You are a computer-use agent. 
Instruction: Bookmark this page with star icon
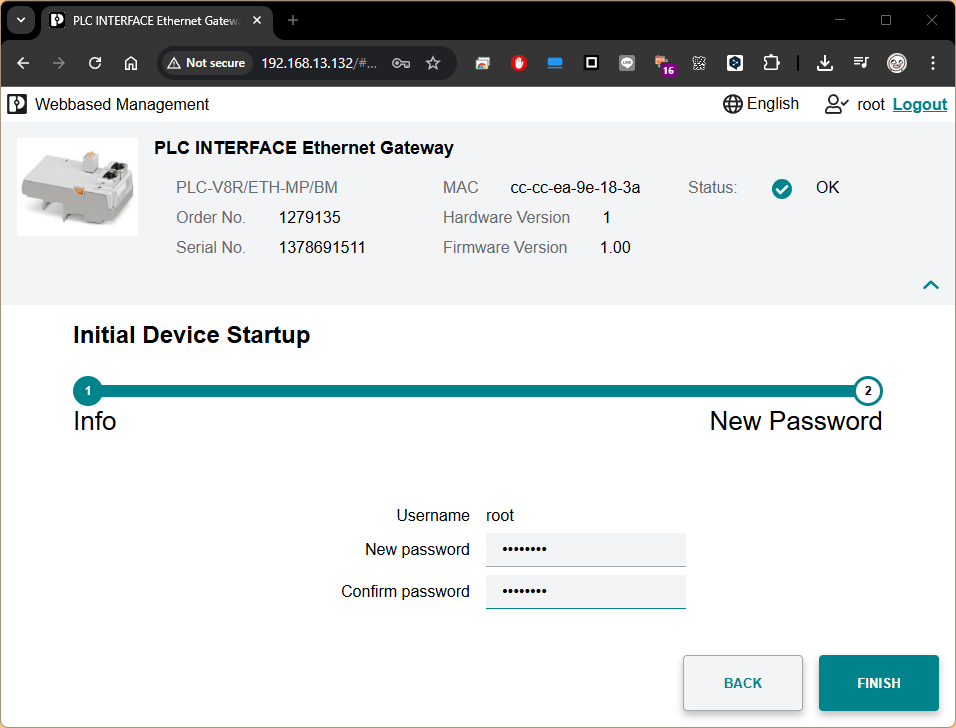pyautogui.click(x=433, y=63)
